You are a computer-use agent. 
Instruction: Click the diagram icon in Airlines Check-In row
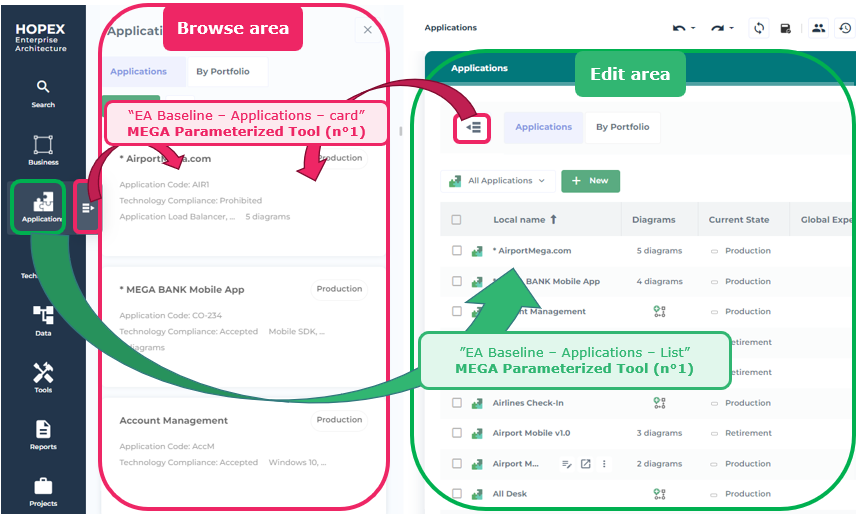pyautogui.click(x=659, y=403)
